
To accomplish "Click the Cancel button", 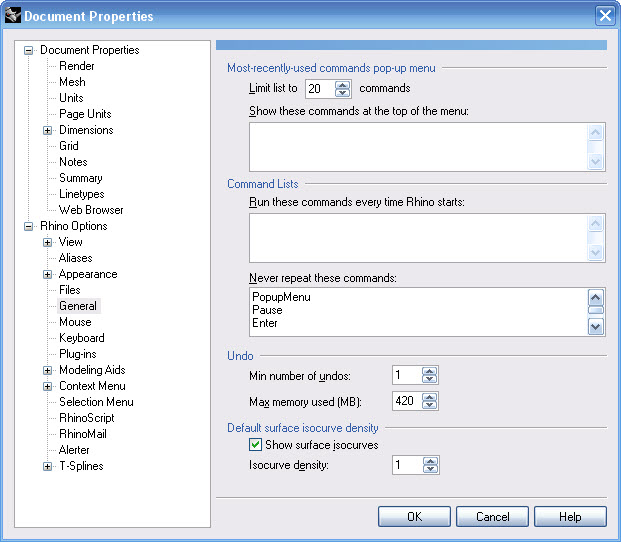I will (x=492, y=516).
